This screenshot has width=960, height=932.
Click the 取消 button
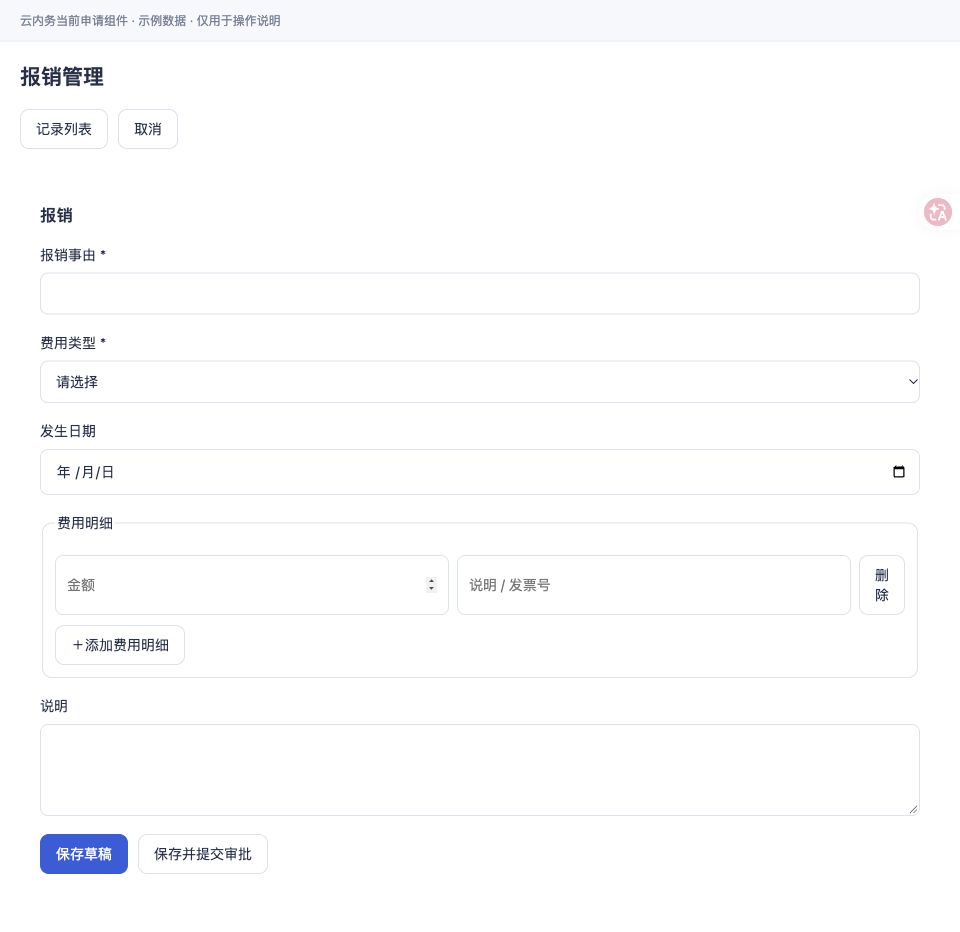tap(148, 129)
